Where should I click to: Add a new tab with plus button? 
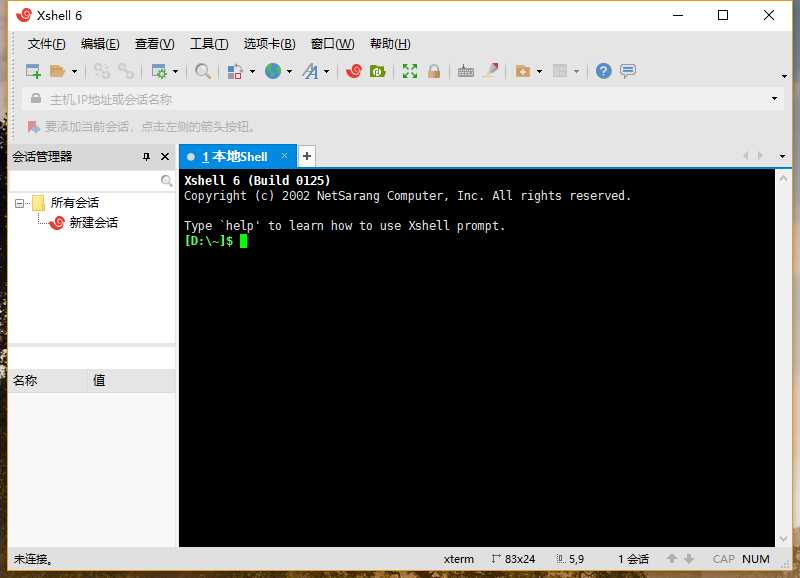(307, 156)
